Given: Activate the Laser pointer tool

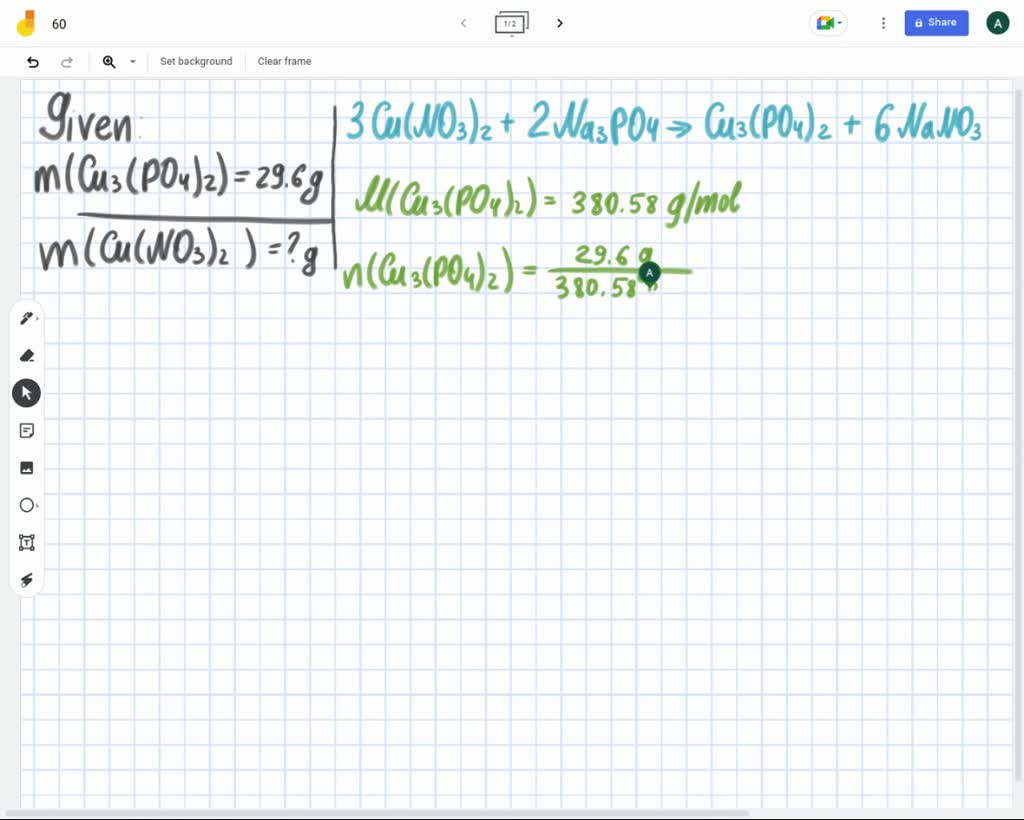Looking at the screenshot, I should click(26, 580).
